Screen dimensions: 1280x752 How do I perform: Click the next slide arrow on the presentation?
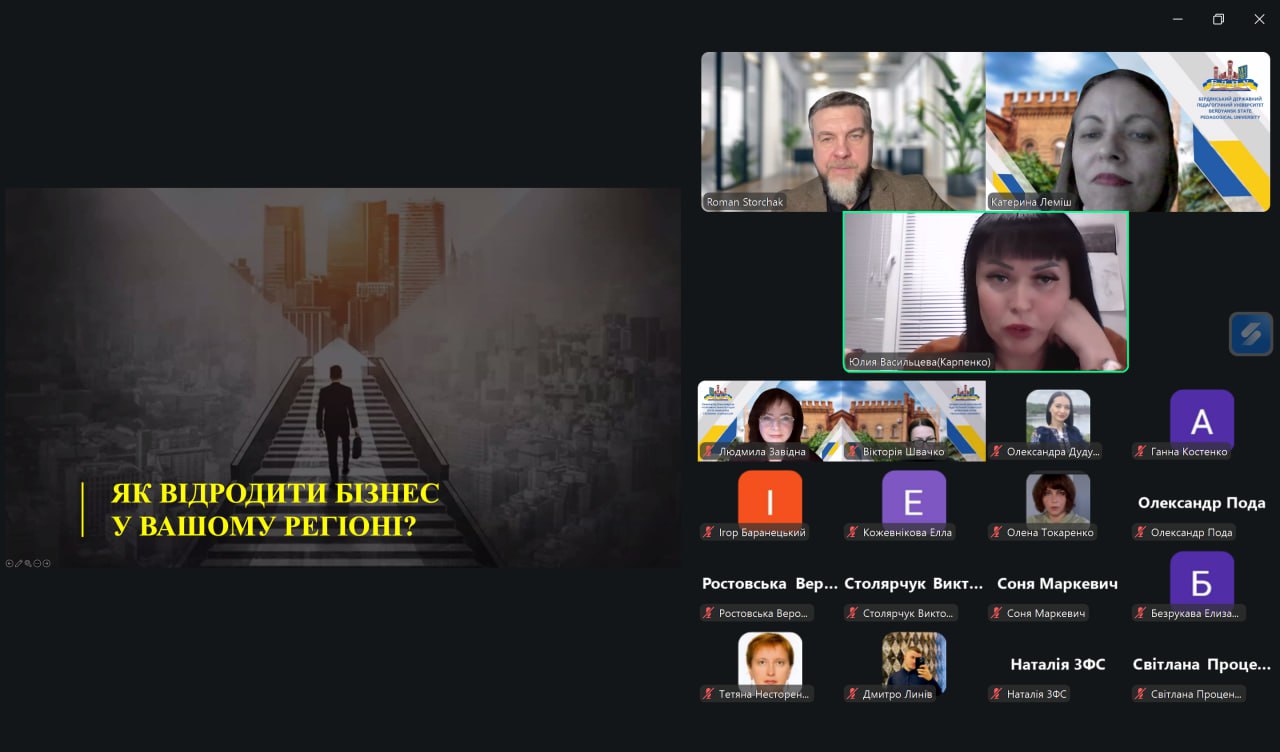[x=46, y=563]
